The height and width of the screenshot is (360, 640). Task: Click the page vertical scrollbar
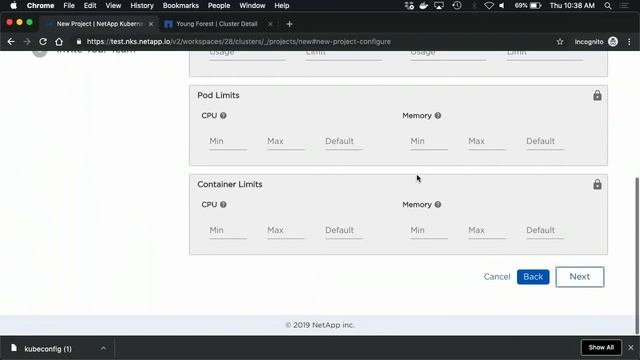pyautogui.click(x=637, y=256)
